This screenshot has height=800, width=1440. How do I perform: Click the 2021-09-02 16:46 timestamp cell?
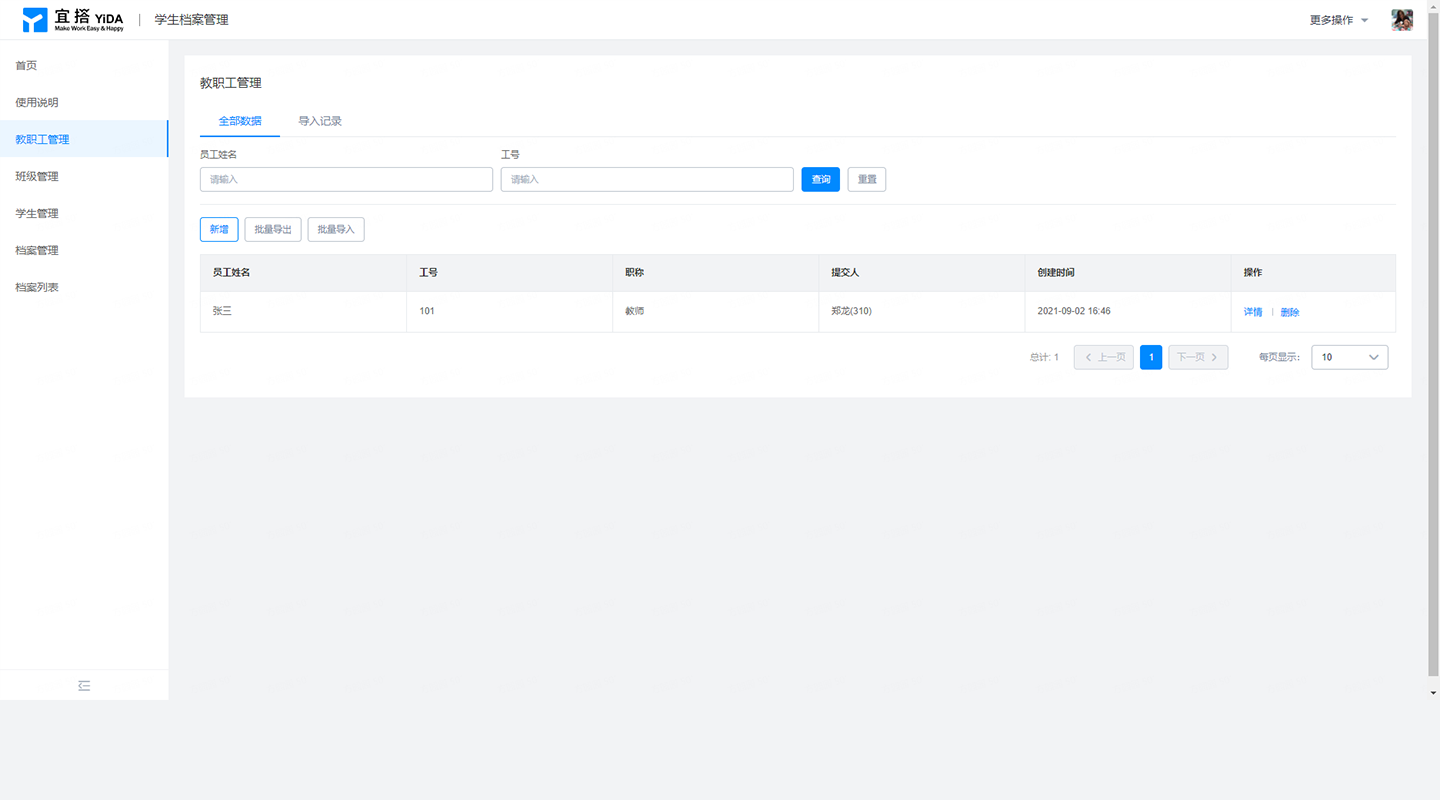(x=1127, y=311)
